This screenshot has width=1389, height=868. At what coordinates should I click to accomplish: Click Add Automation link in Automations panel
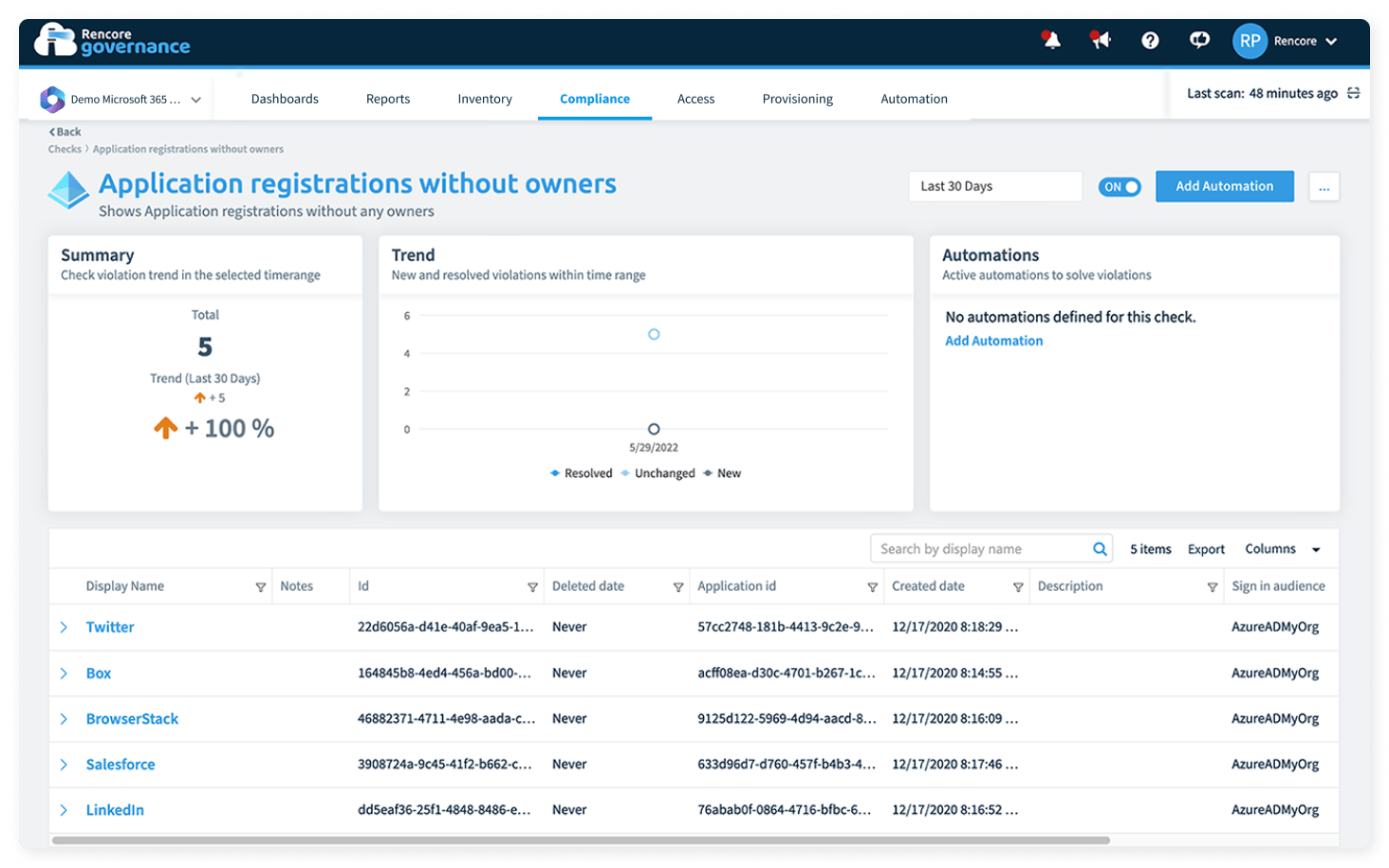[993, 341]
